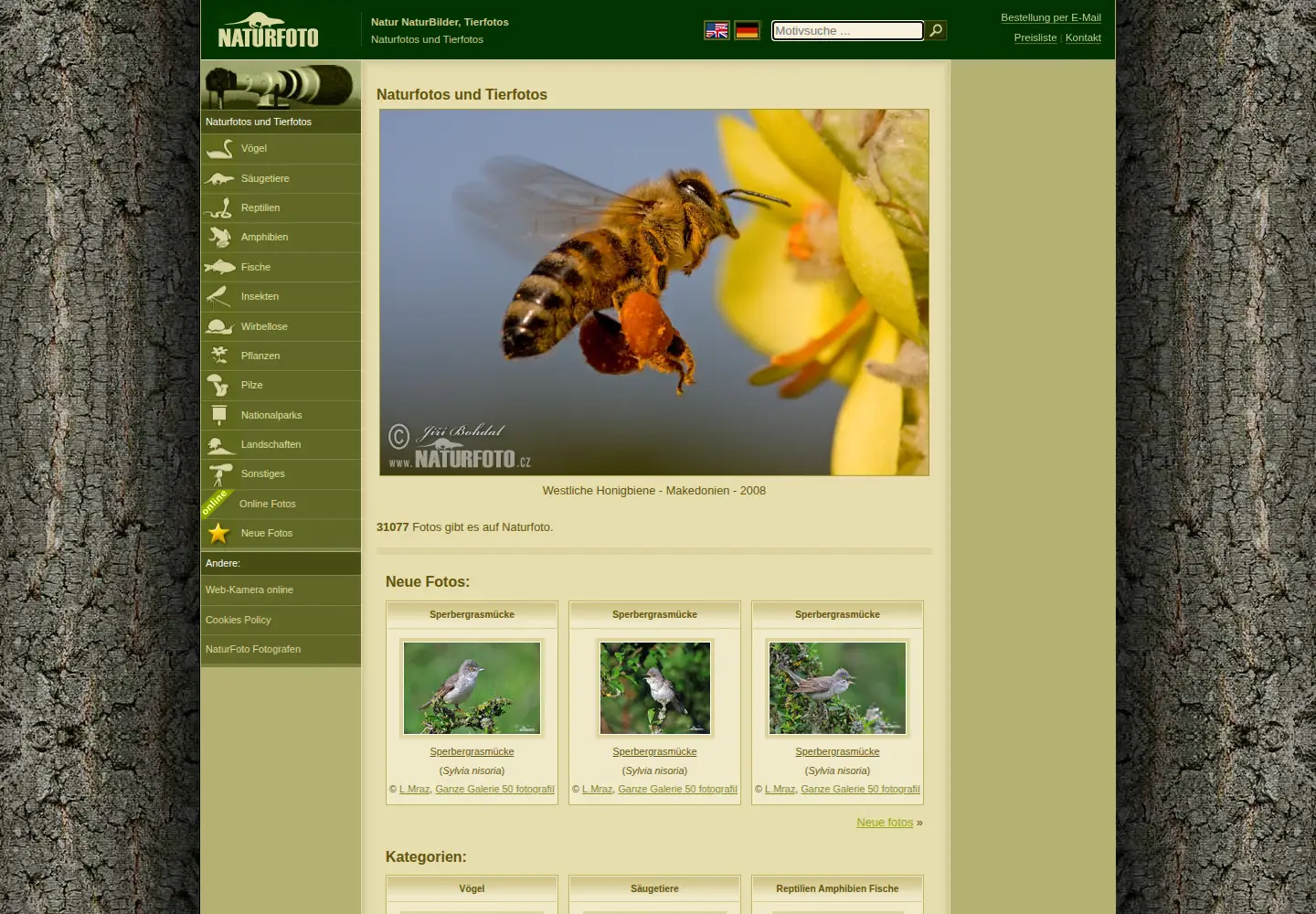Click the camera tripod icon beside Sonstiges
This screenshot has width=1316, height=914.
[219, 473]
